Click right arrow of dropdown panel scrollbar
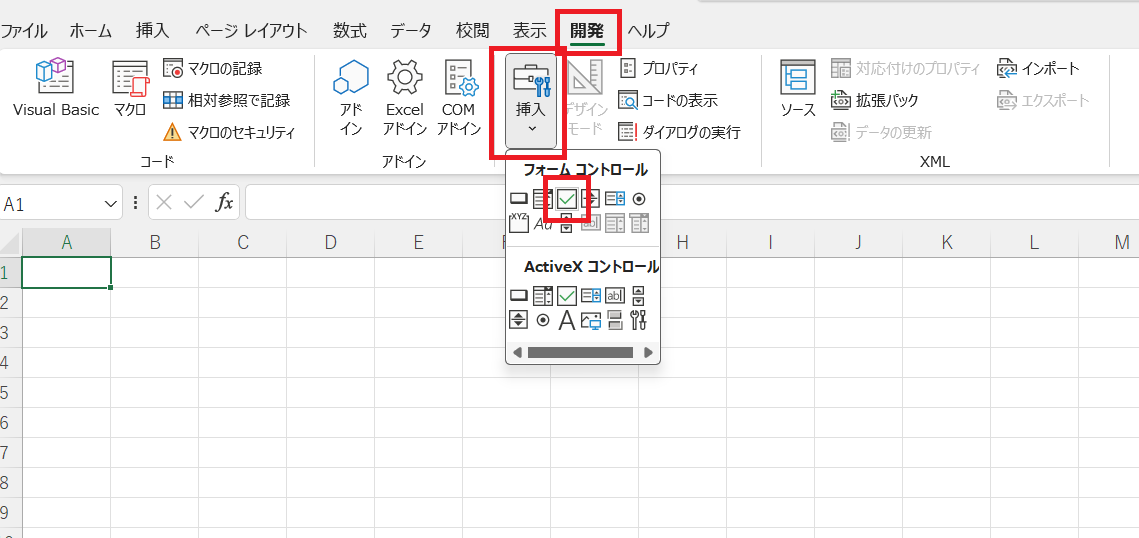The width and height of the screenshot is (1139, 538). (x=649, y=352)
